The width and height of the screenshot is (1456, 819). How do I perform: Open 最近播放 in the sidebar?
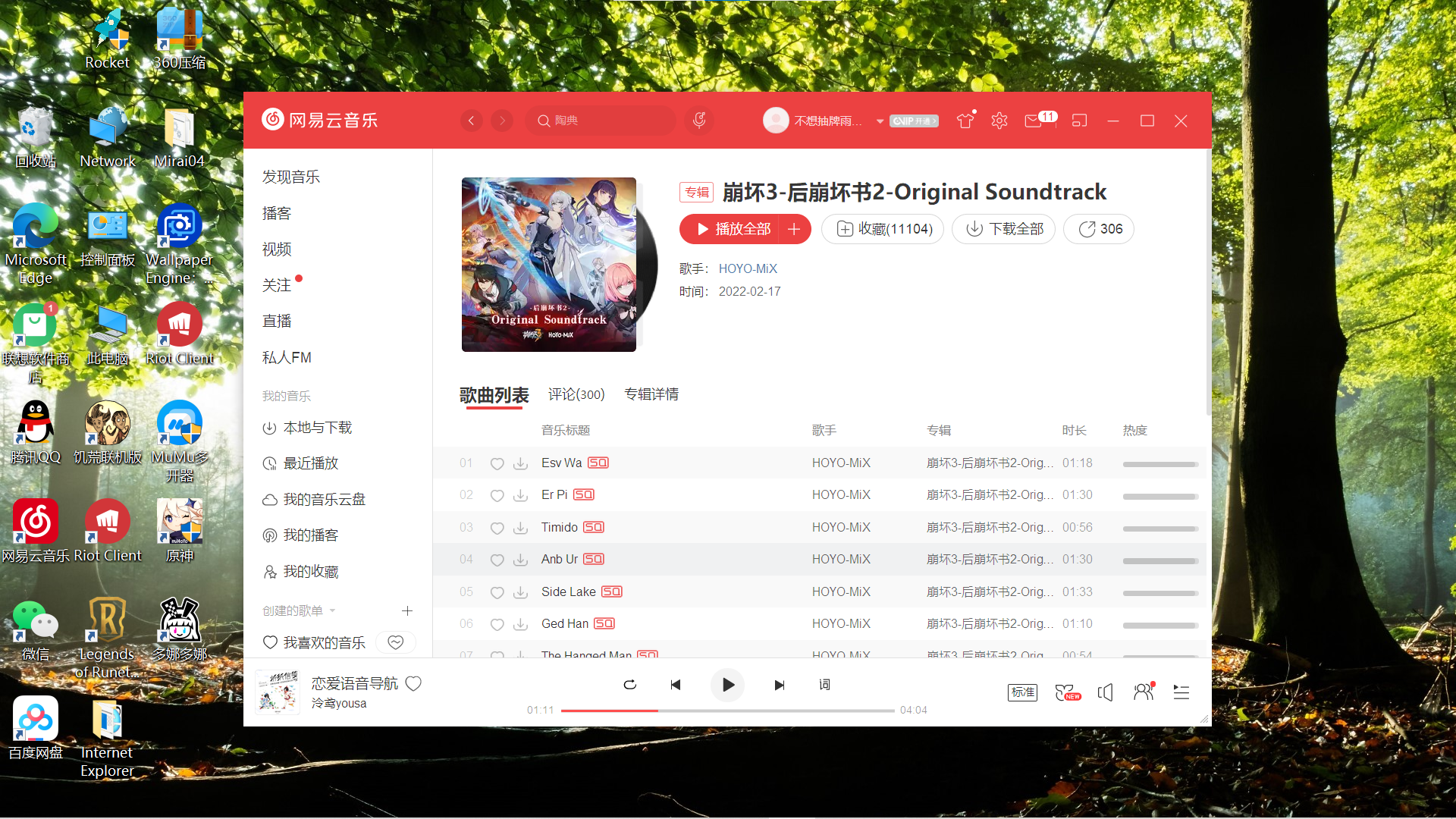(x=300, y=463)
